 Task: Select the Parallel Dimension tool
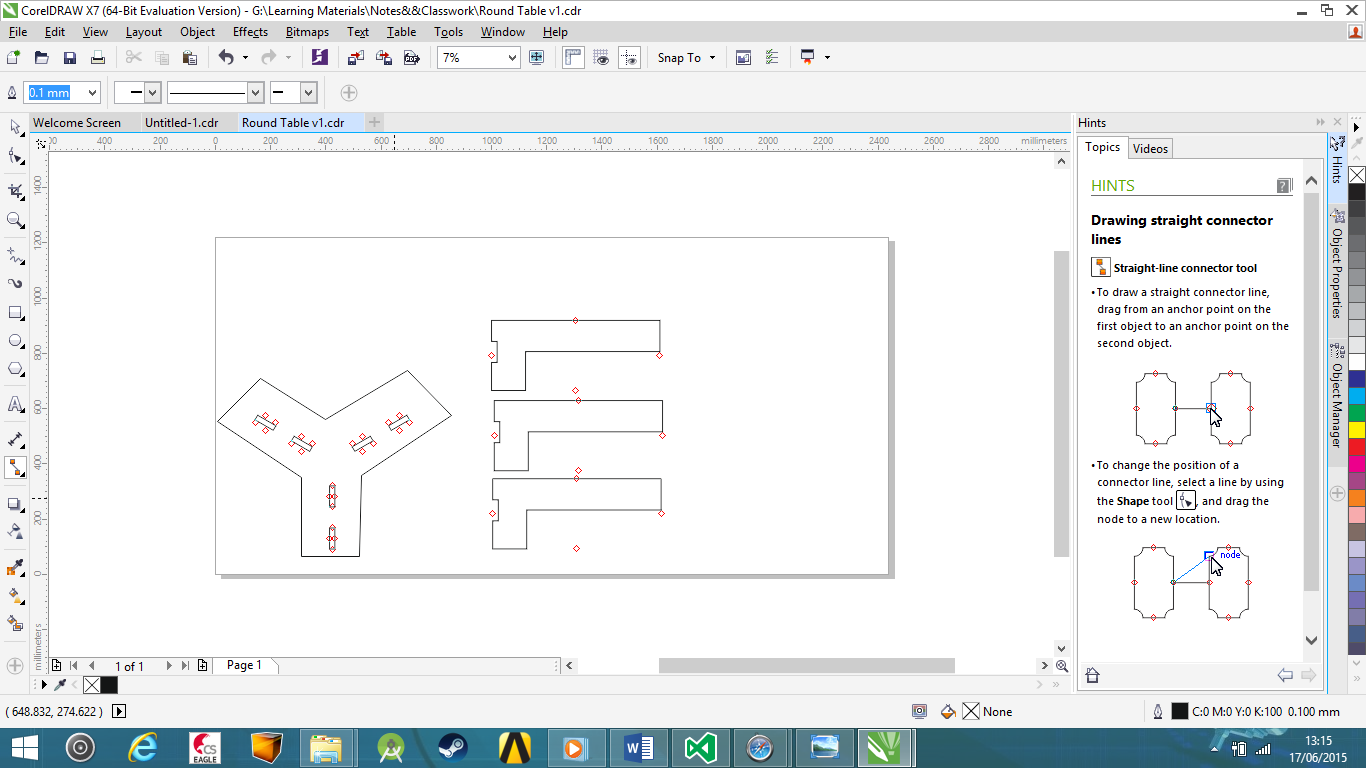pyautogui.click(x=15, y=439)
